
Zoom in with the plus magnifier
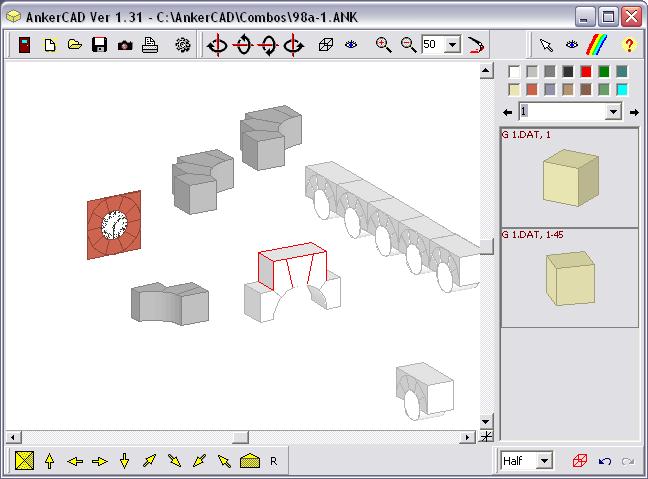click(x=383, y=45)
